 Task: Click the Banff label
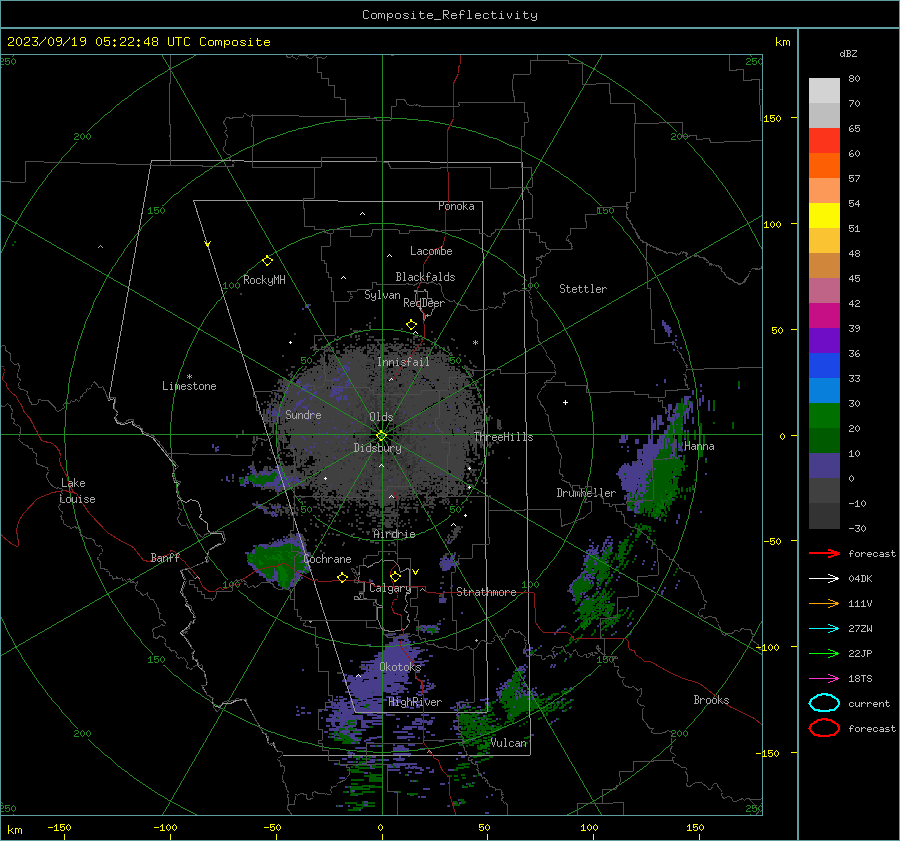[x=165, y=558]
